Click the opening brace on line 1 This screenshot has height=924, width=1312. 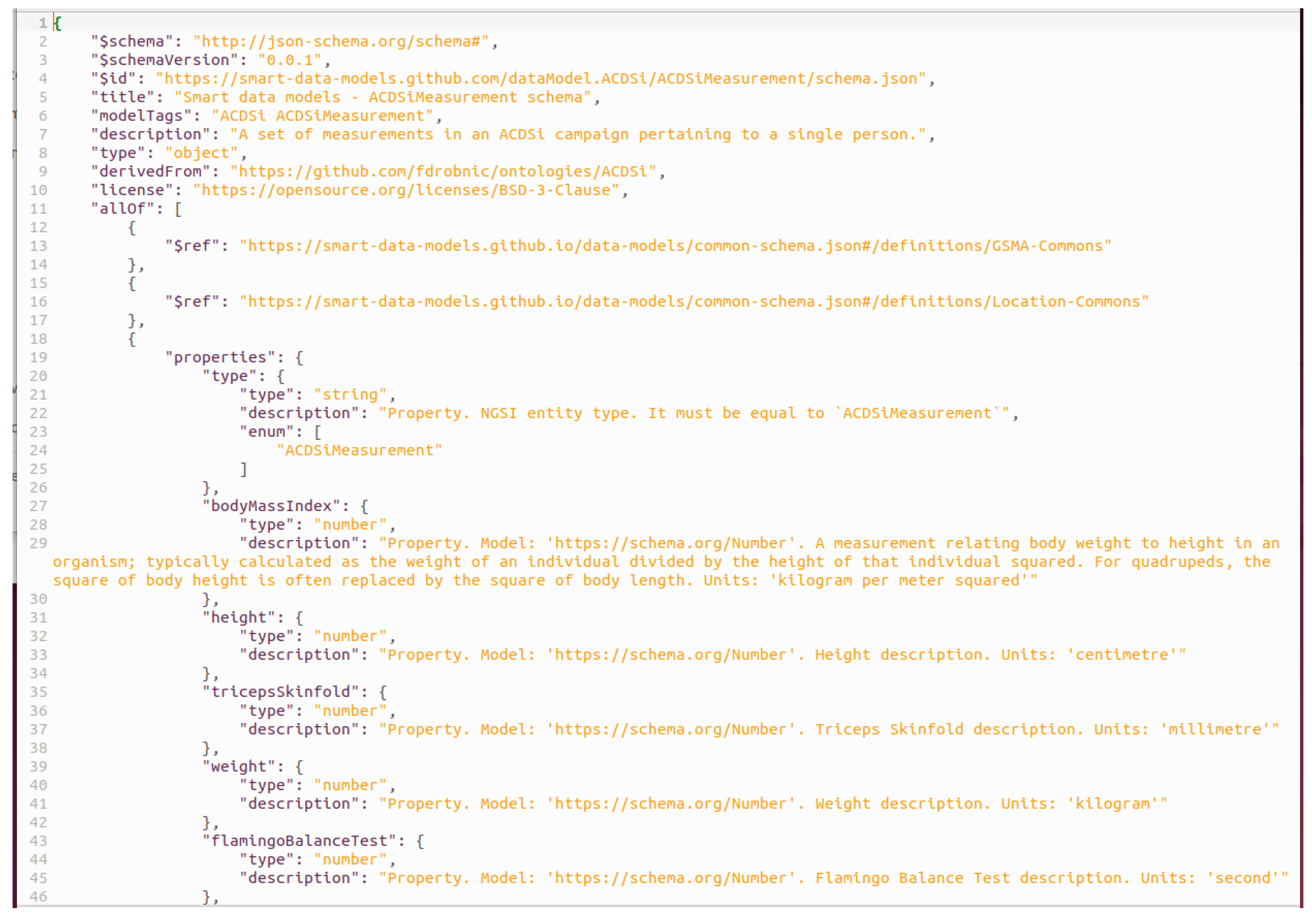[x=58, y=23]
